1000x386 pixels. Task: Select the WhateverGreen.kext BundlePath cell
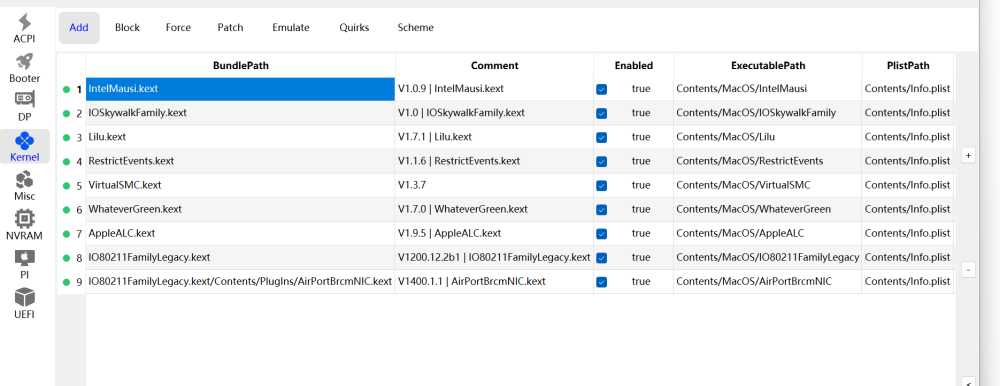tap(240, 209)
